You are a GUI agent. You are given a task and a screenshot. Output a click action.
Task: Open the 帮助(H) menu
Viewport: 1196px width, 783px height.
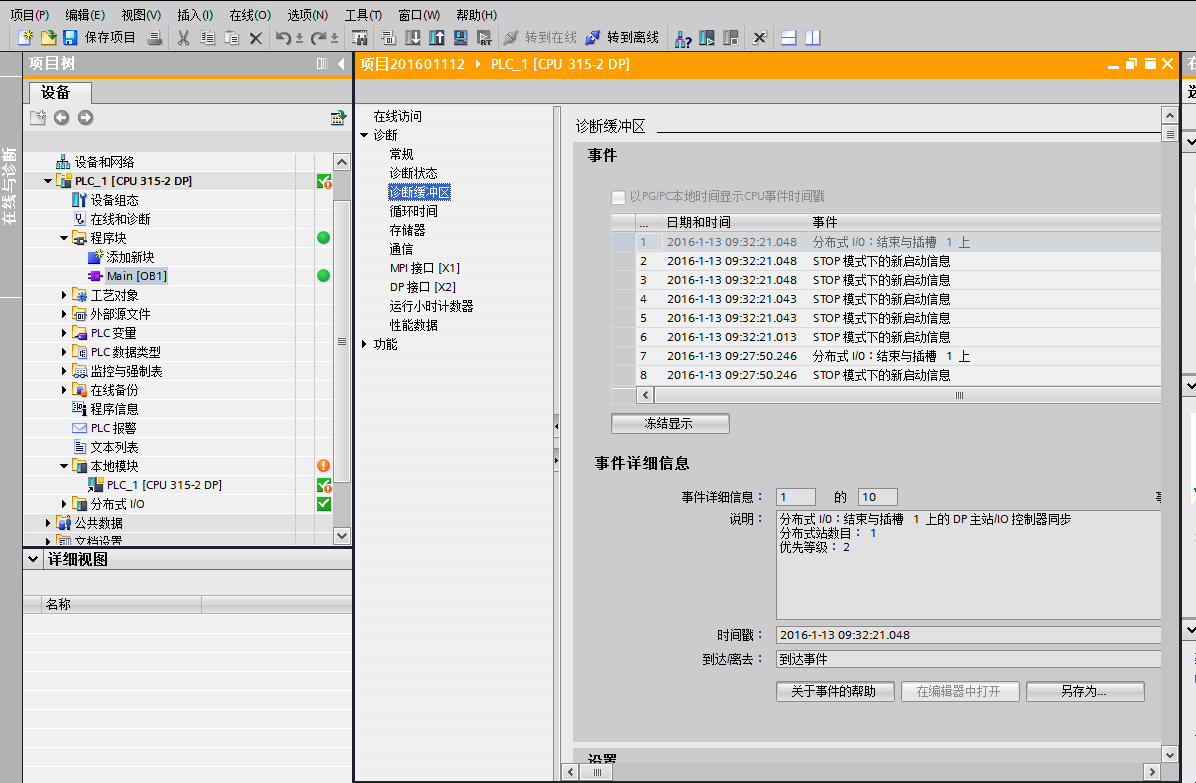pos(476,14)
